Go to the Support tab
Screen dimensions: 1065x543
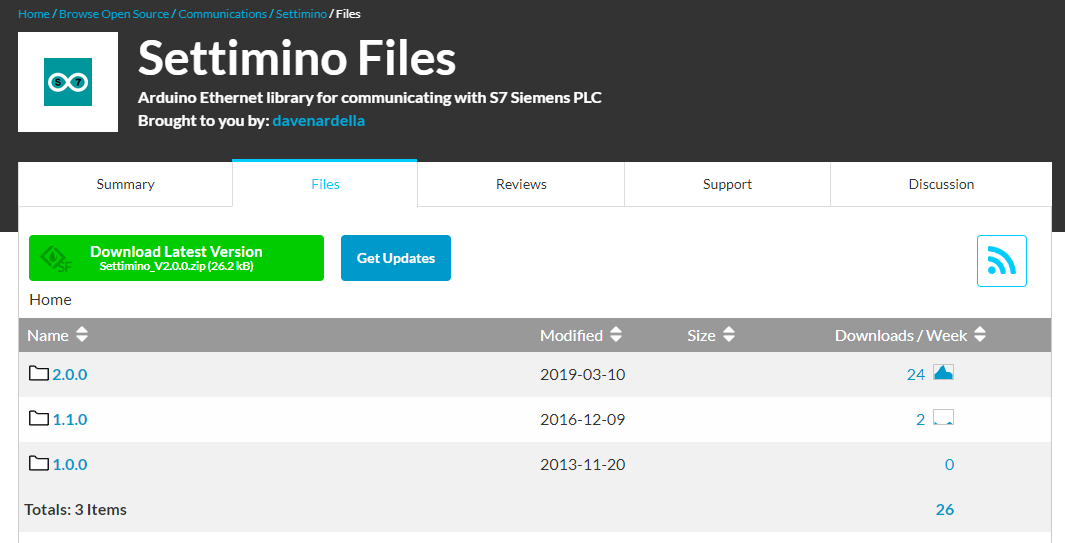[x=727, y=184]
